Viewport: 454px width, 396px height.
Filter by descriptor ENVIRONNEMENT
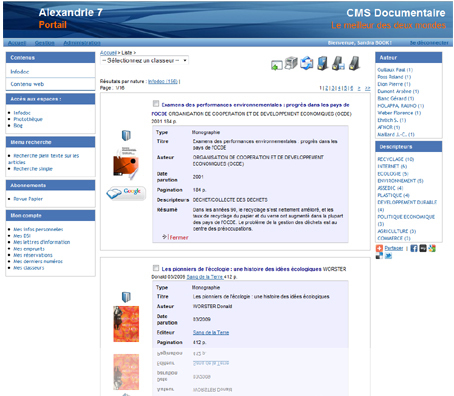[400, 181]
